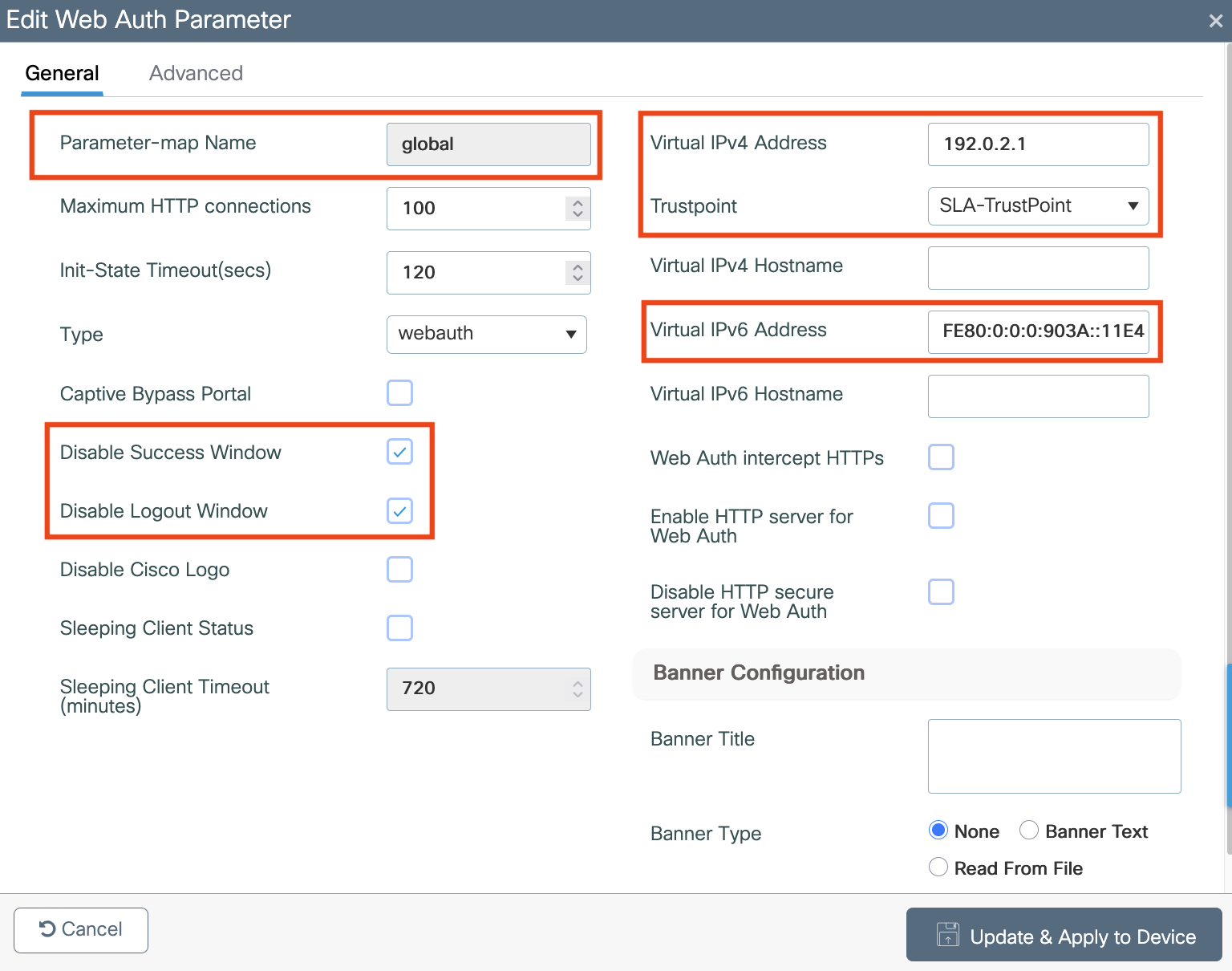Open the Type dropdown set to webauth
The image size is (1232, 971).
486,334
